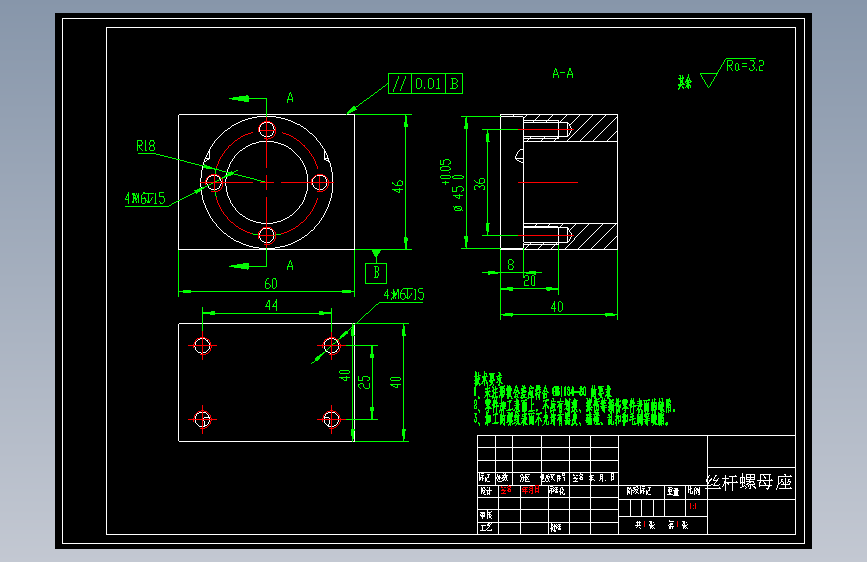Click the ø45 diameter dimension
Viewport: 867px width, 562px height.
point(458,194)
